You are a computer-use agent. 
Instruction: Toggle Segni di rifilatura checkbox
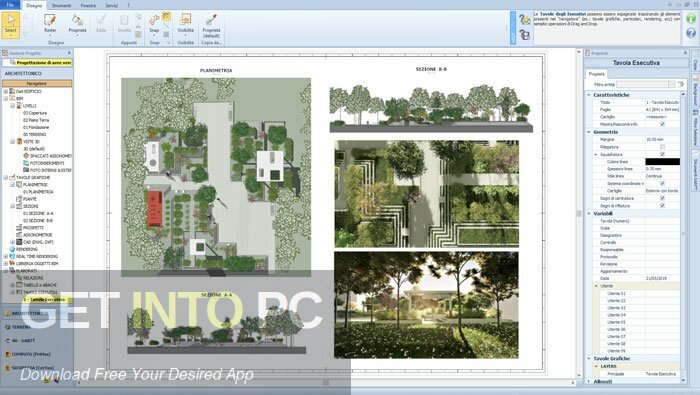point(662,206)
